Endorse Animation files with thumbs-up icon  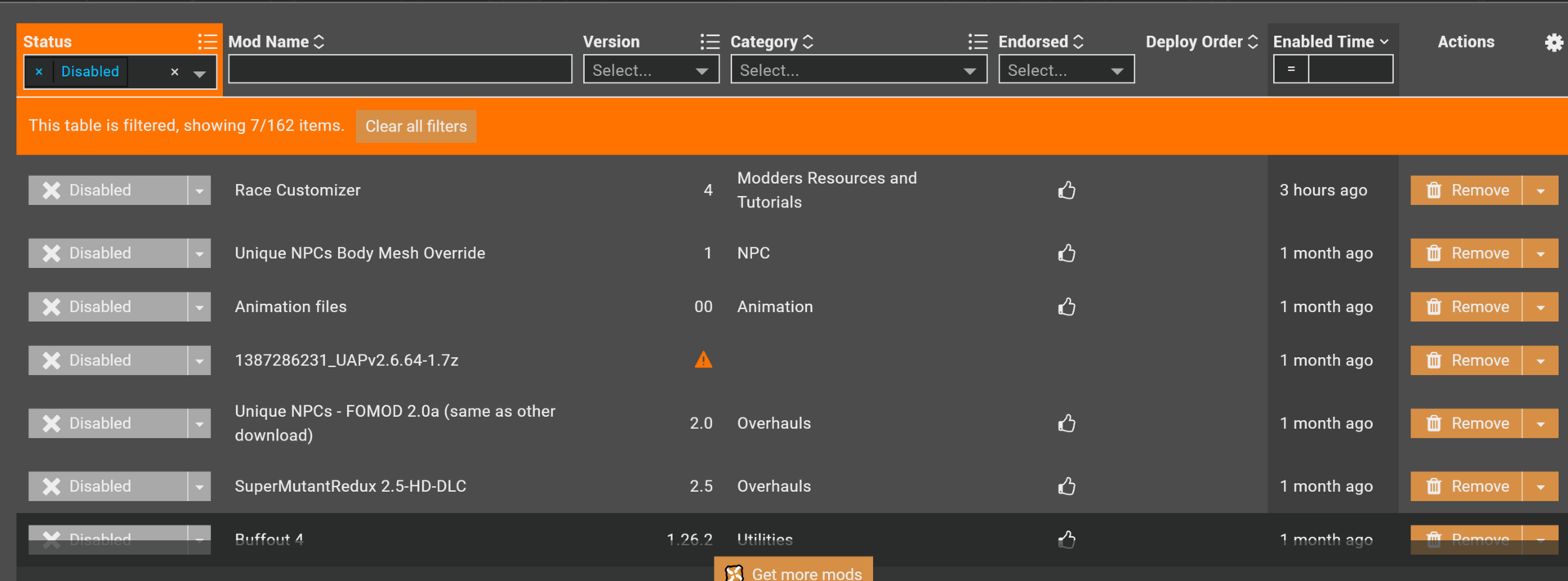pyautogui.click(x=1067, y=306)
